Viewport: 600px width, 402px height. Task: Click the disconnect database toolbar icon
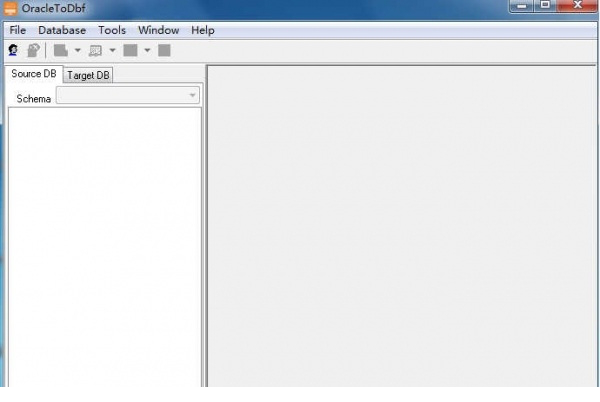pos(33,50)
